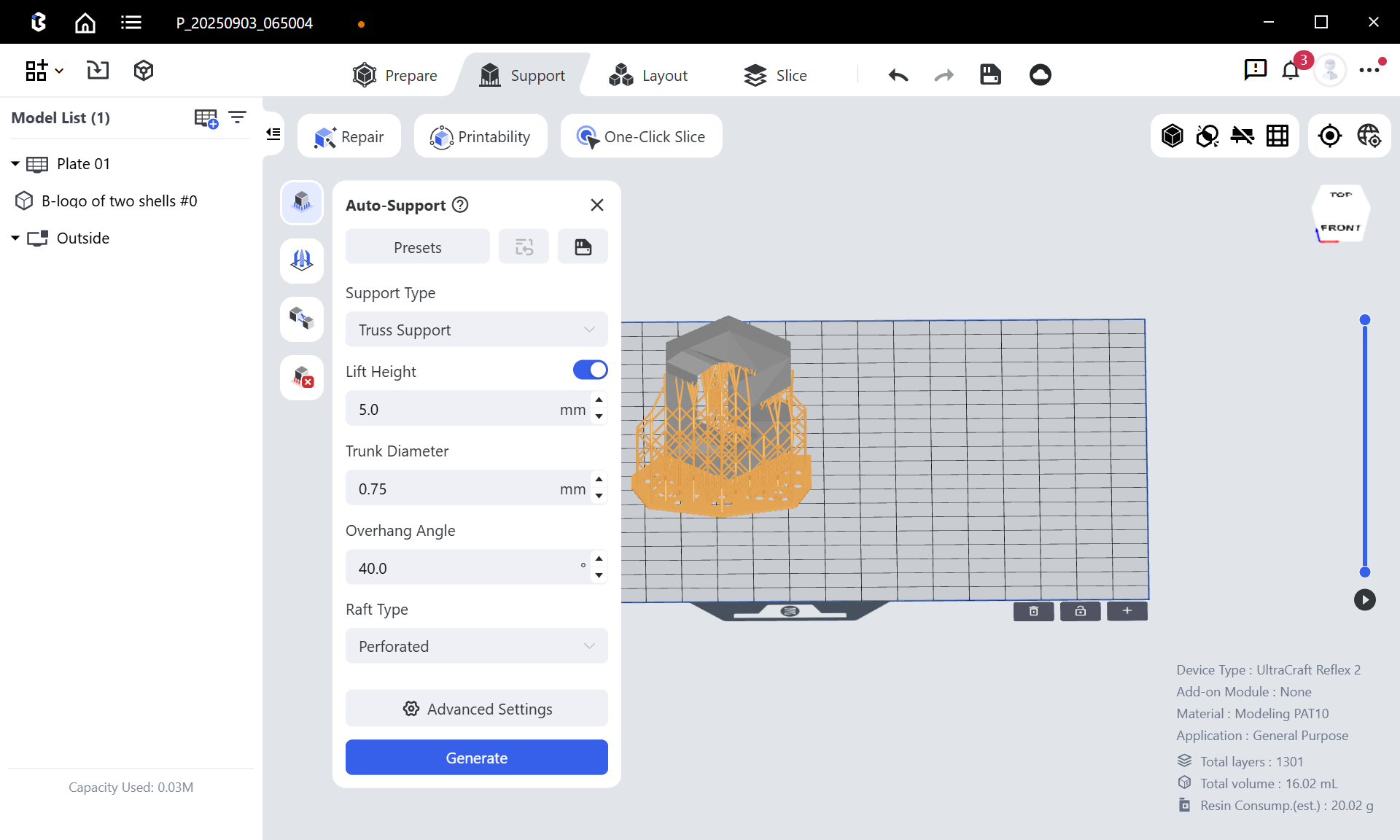Click the Generate button

pos(476,758)
